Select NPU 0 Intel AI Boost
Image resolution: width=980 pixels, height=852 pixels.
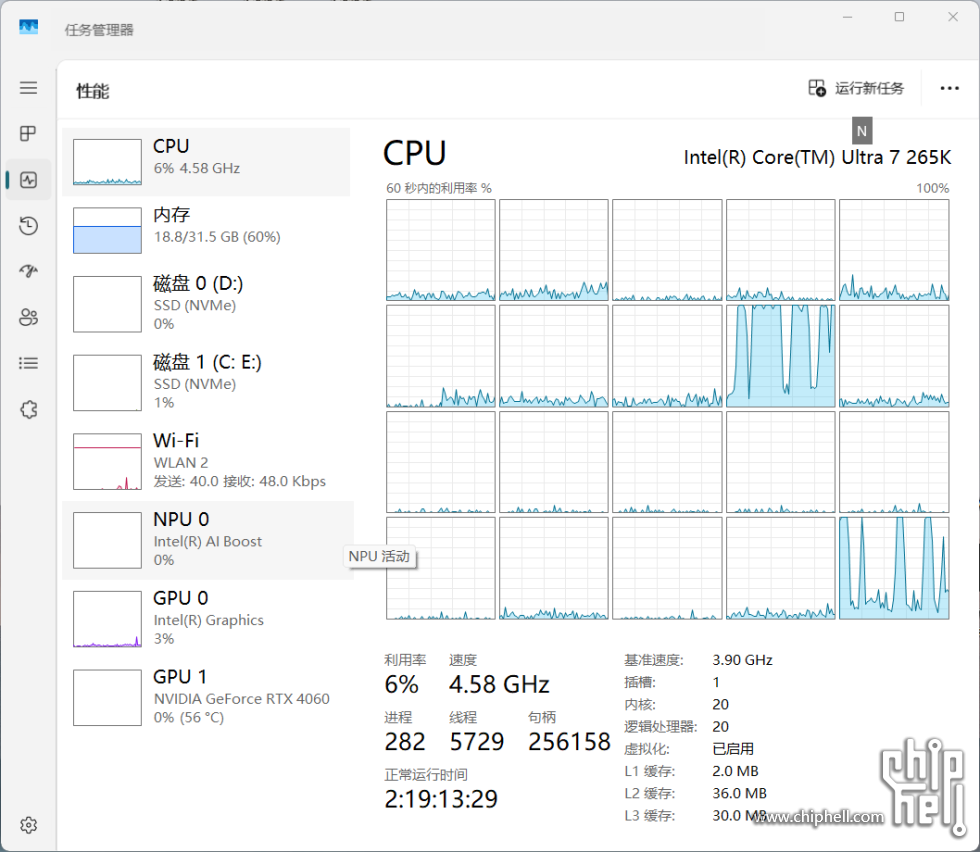206,540
